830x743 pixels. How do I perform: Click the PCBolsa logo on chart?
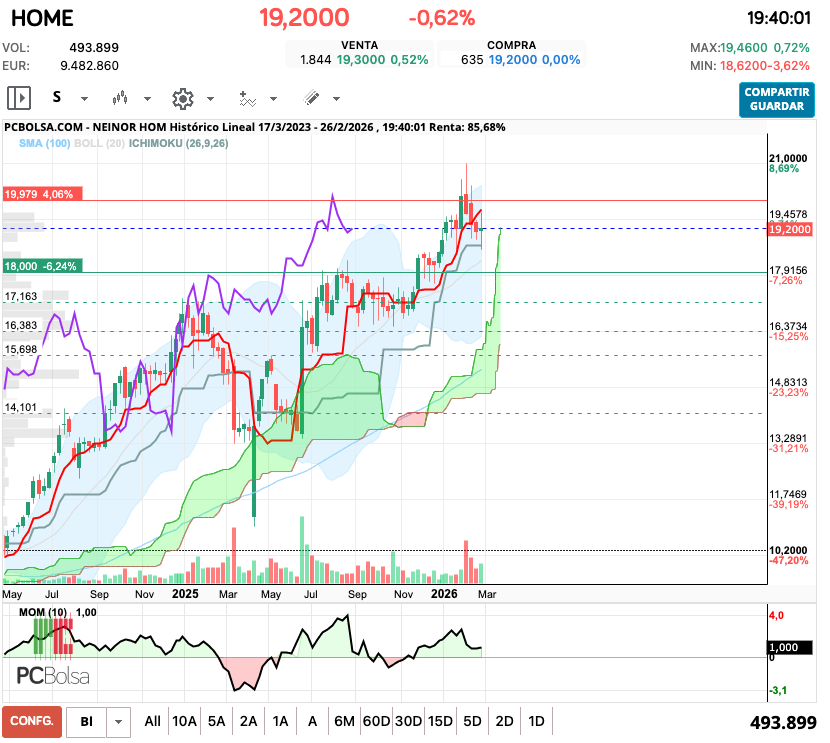[x=53, y=676]
